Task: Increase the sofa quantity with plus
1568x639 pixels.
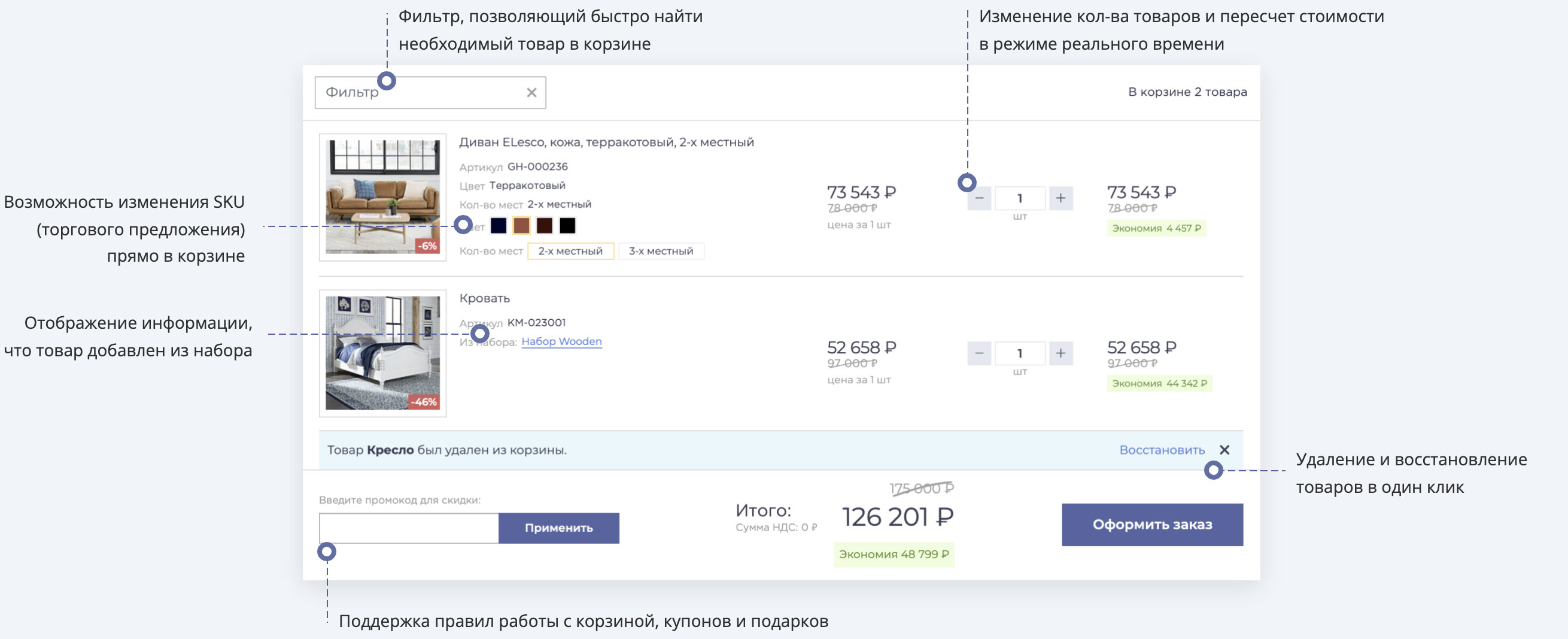Action: coord(1060,198)
